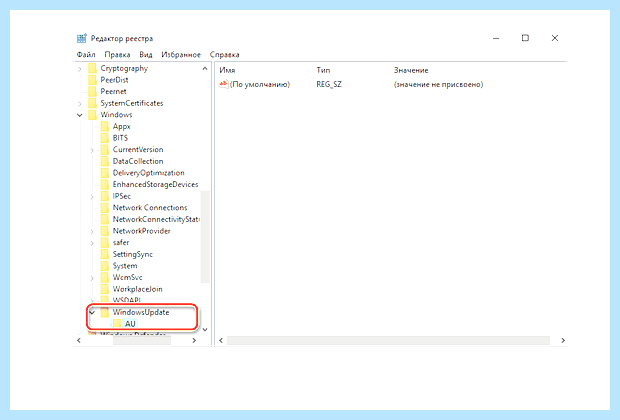Screen dimensions: 620x420
Task: Open the Справка menu
Action: tap(224, 55)
